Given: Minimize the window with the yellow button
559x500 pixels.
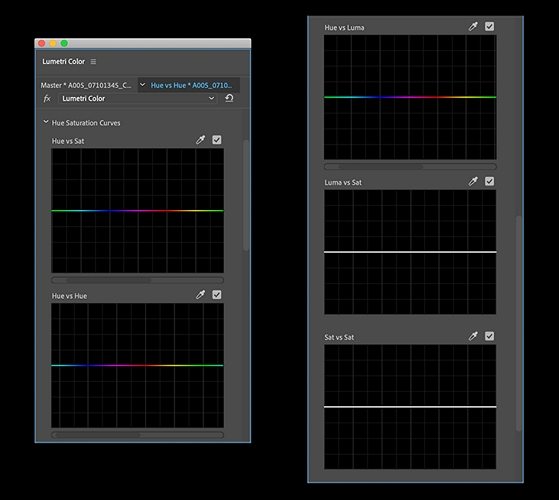Looking at the screenshot, I should (x=53, y=43).
